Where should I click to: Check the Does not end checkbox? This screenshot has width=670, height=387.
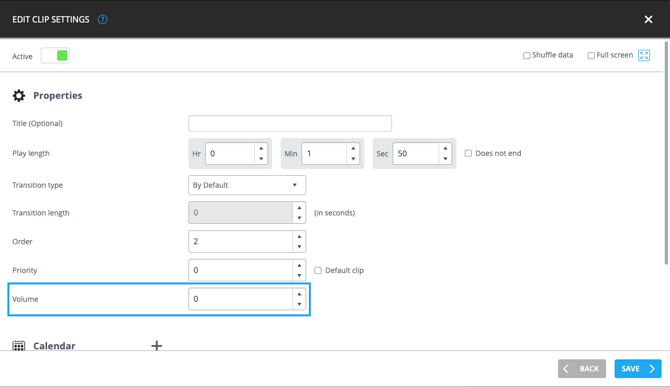(468, 153)
